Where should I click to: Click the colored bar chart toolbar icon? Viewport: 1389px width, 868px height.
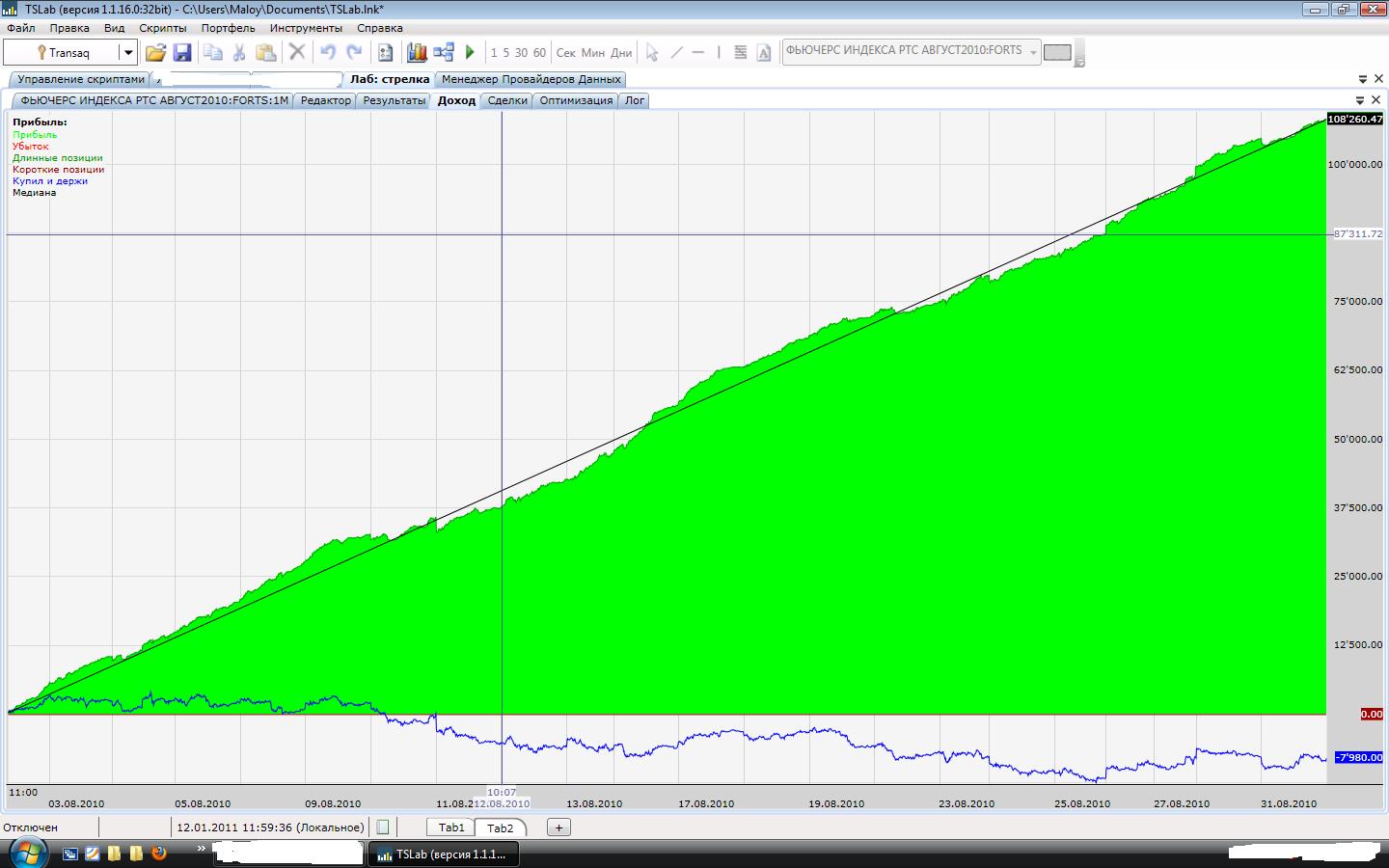417,53
